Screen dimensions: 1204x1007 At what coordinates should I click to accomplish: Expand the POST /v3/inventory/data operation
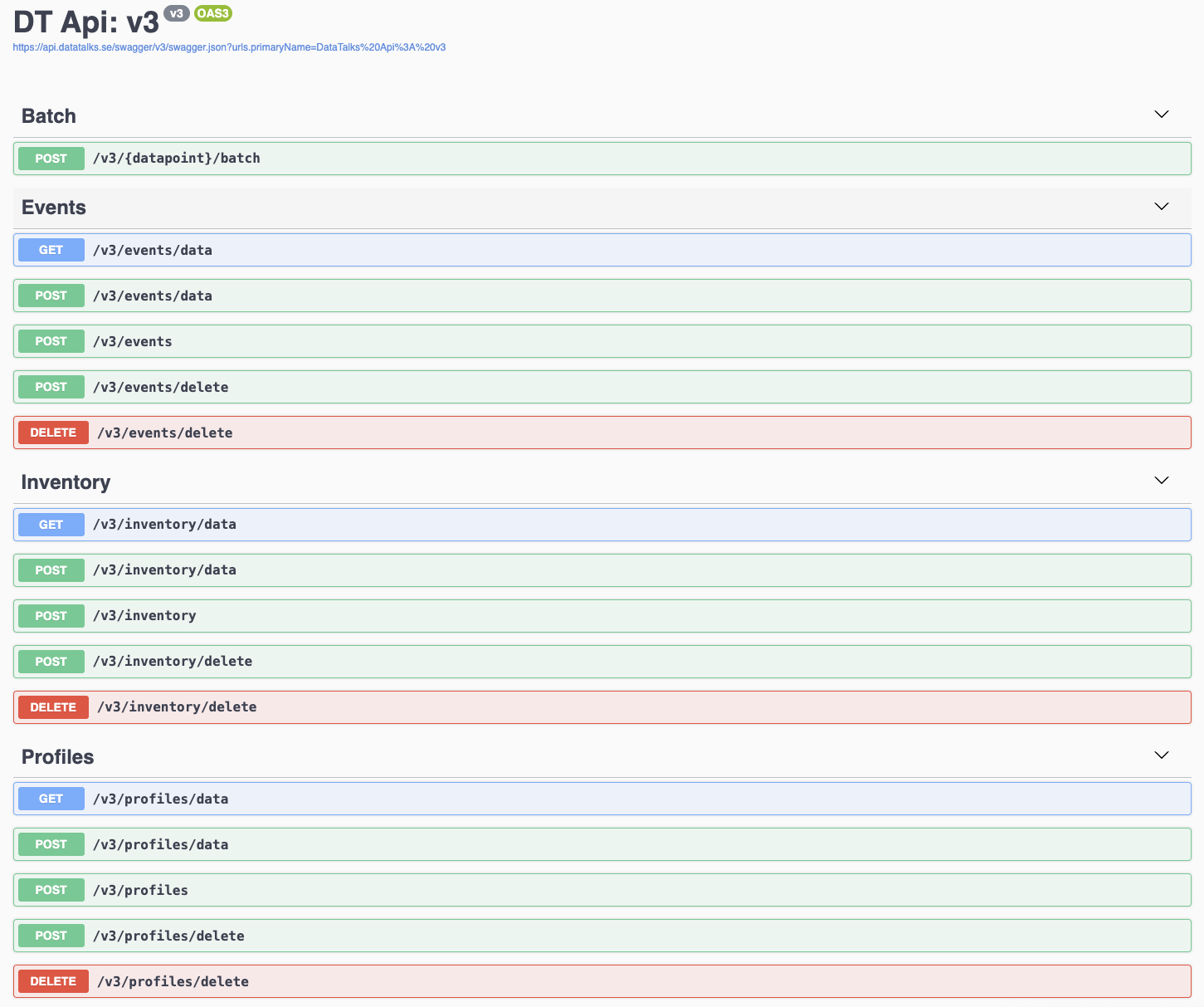pyautogui.click(x=602, y=570)
